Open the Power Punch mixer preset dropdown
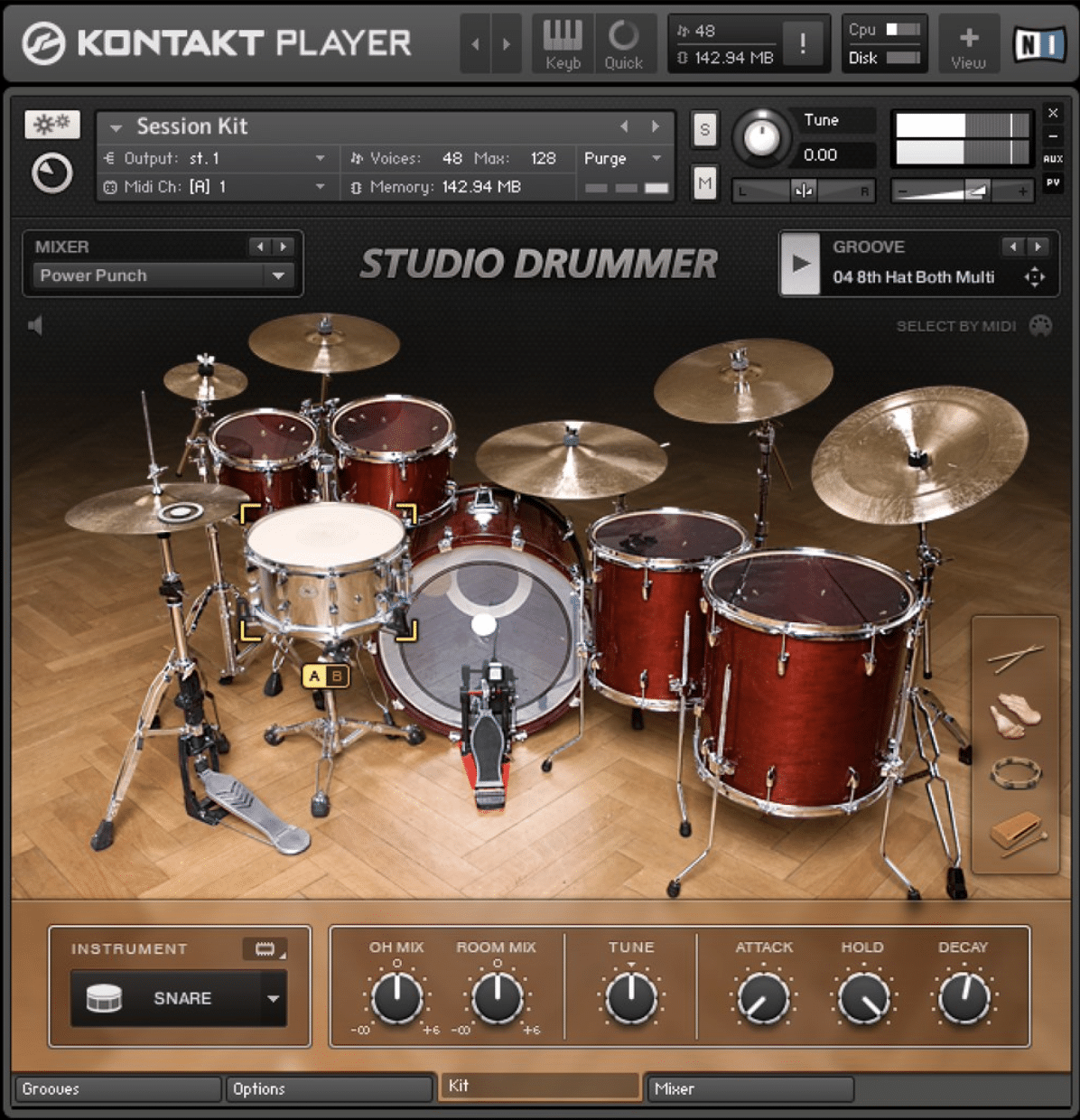The image size is (1080, 1120). click(x=278, y=275)
